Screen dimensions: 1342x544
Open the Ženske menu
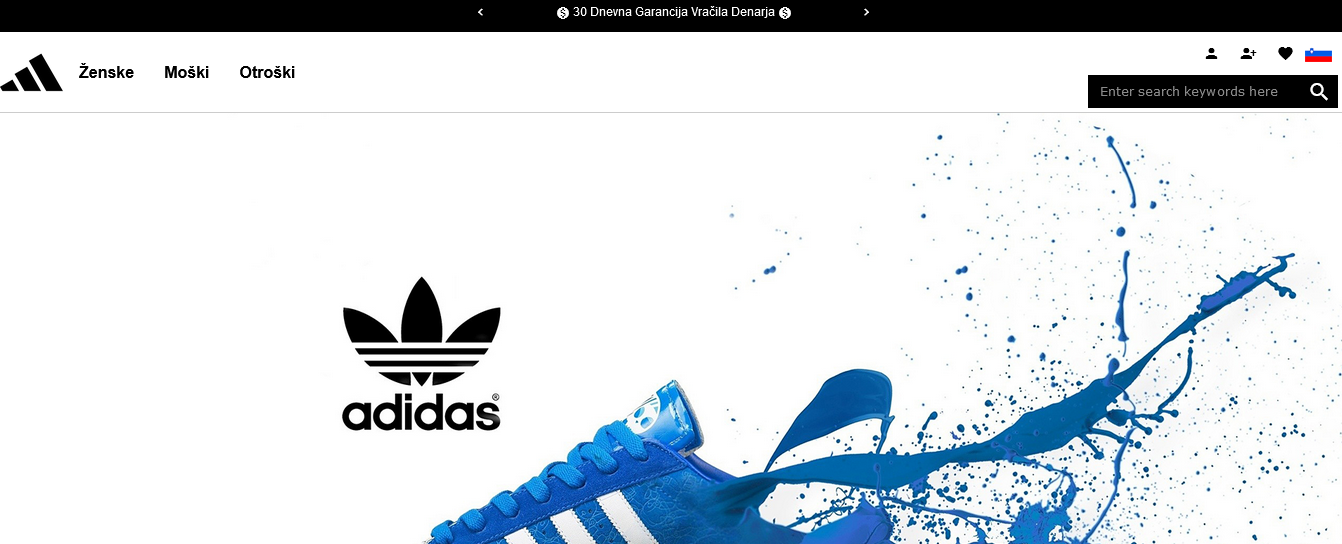point(106,72)
